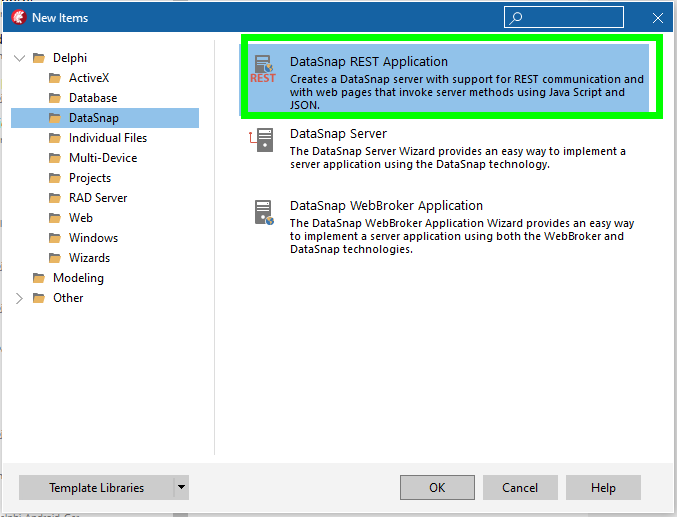Viewport: 677px width, 517px height.
Task: Click the WebBroker Application Wizard description text
Action: click(x=462, y=236)
